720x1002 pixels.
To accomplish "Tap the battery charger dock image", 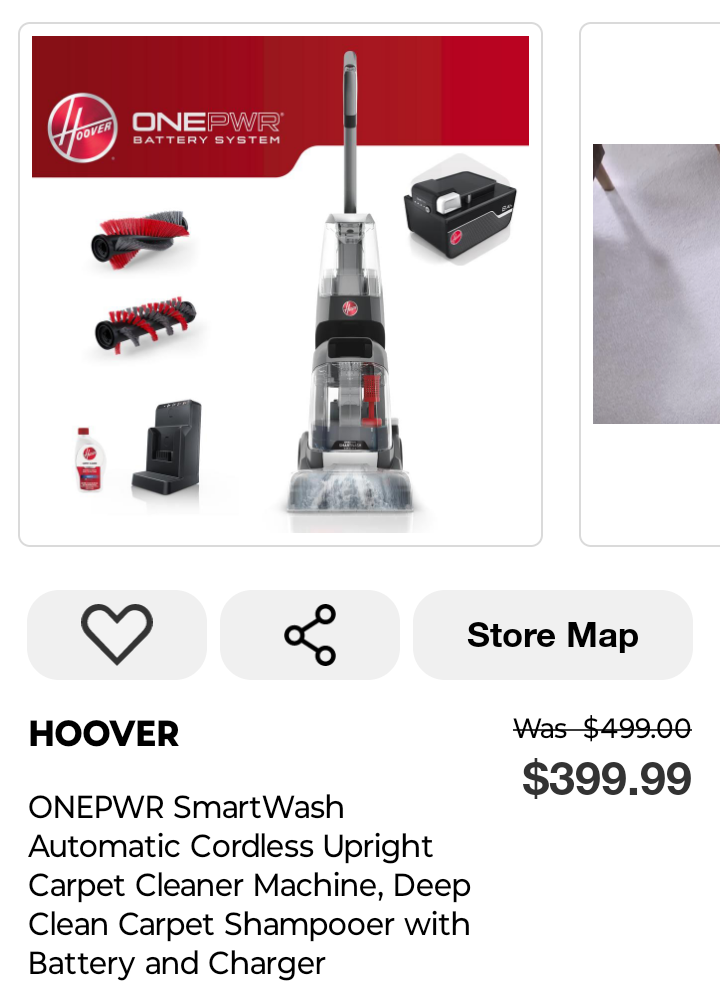I will pyautogui.click(x=167, y=447).
